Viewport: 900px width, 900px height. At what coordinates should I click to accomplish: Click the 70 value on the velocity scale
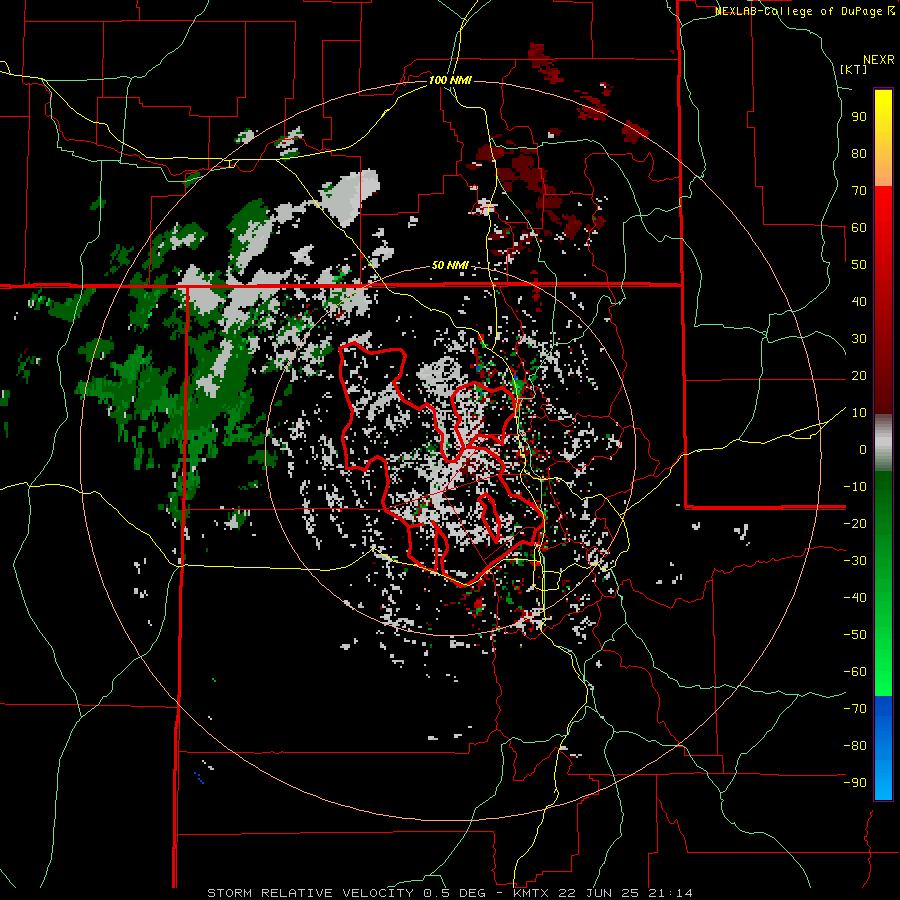[859, 191]
